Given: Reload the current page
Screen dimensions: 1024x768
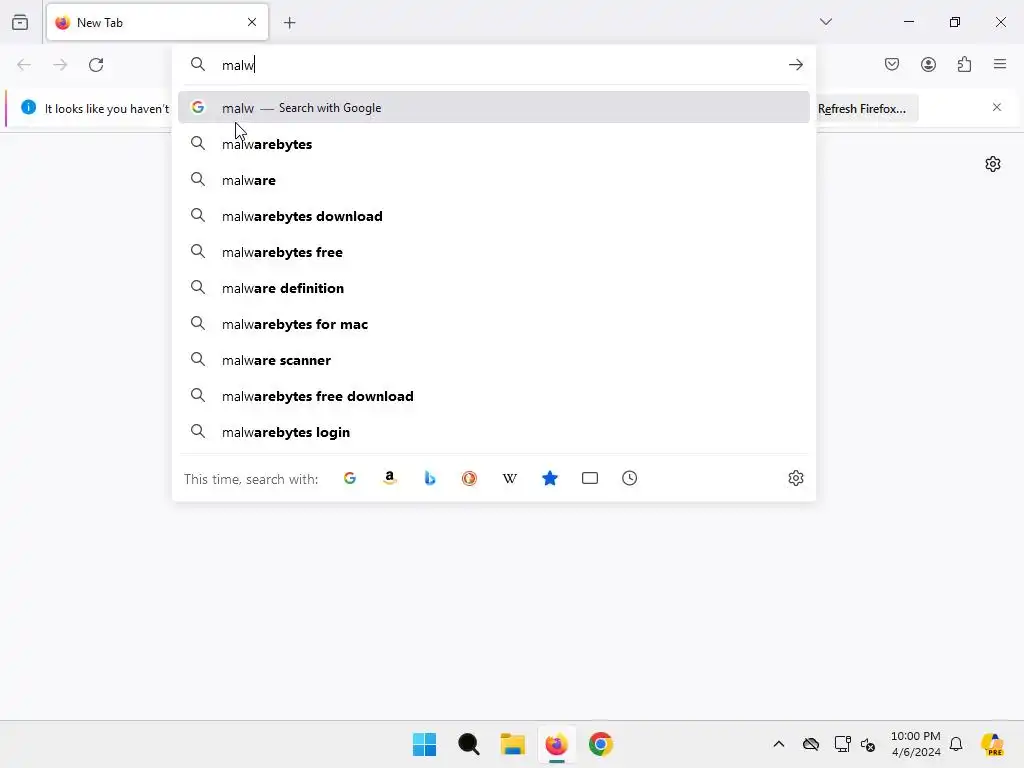Looking at the screenshot, I should click(x=96, y=65).
